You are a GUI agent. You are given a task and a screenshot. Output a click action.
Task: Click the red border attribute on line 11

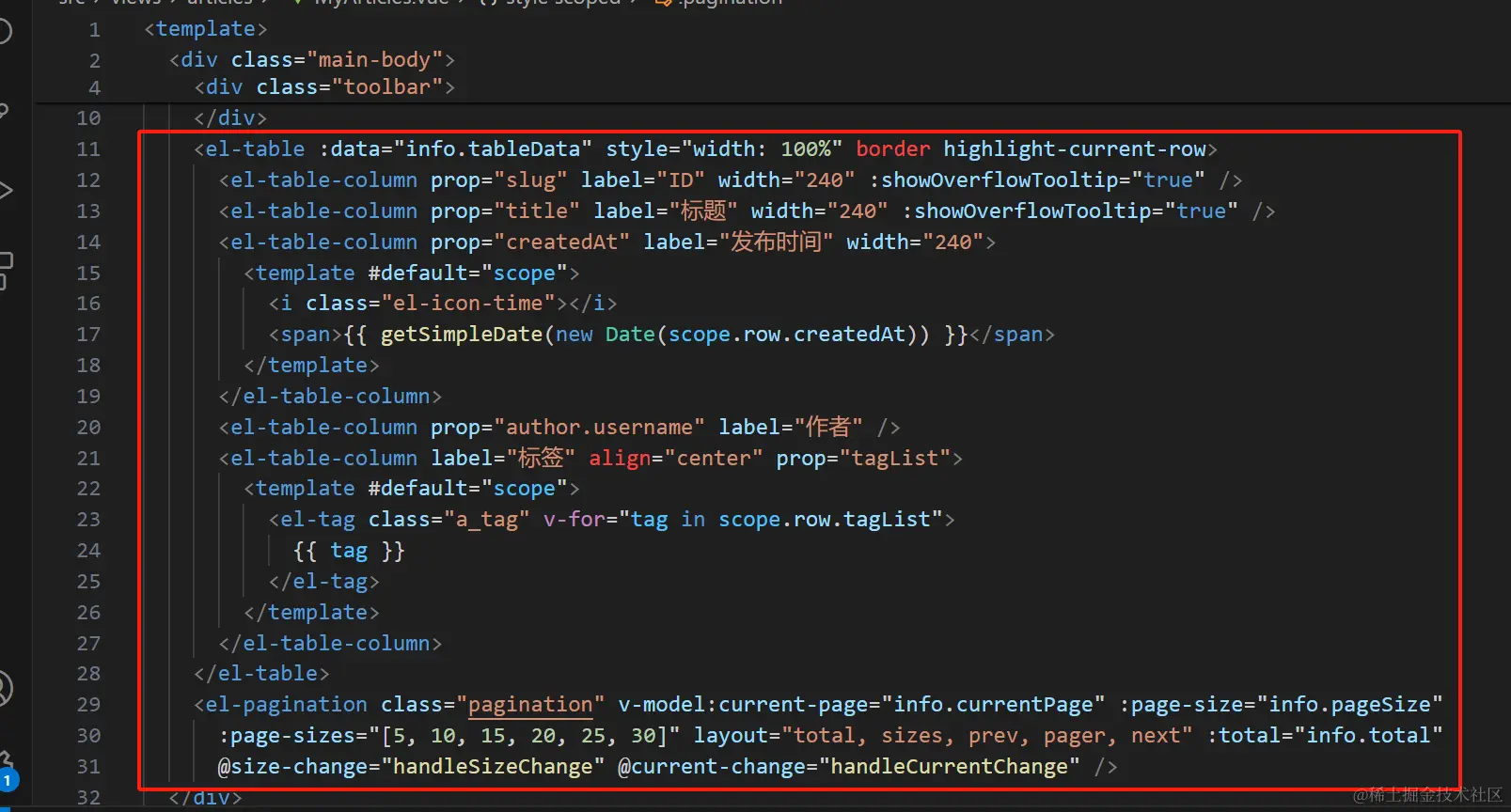tap(892, 148)
